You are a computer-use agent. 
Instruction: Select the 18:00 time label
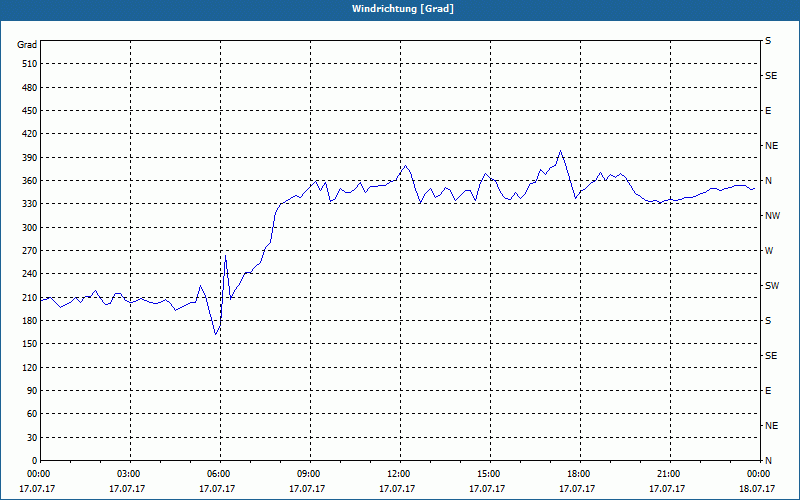pyautogui.click(x=580, y=474)
